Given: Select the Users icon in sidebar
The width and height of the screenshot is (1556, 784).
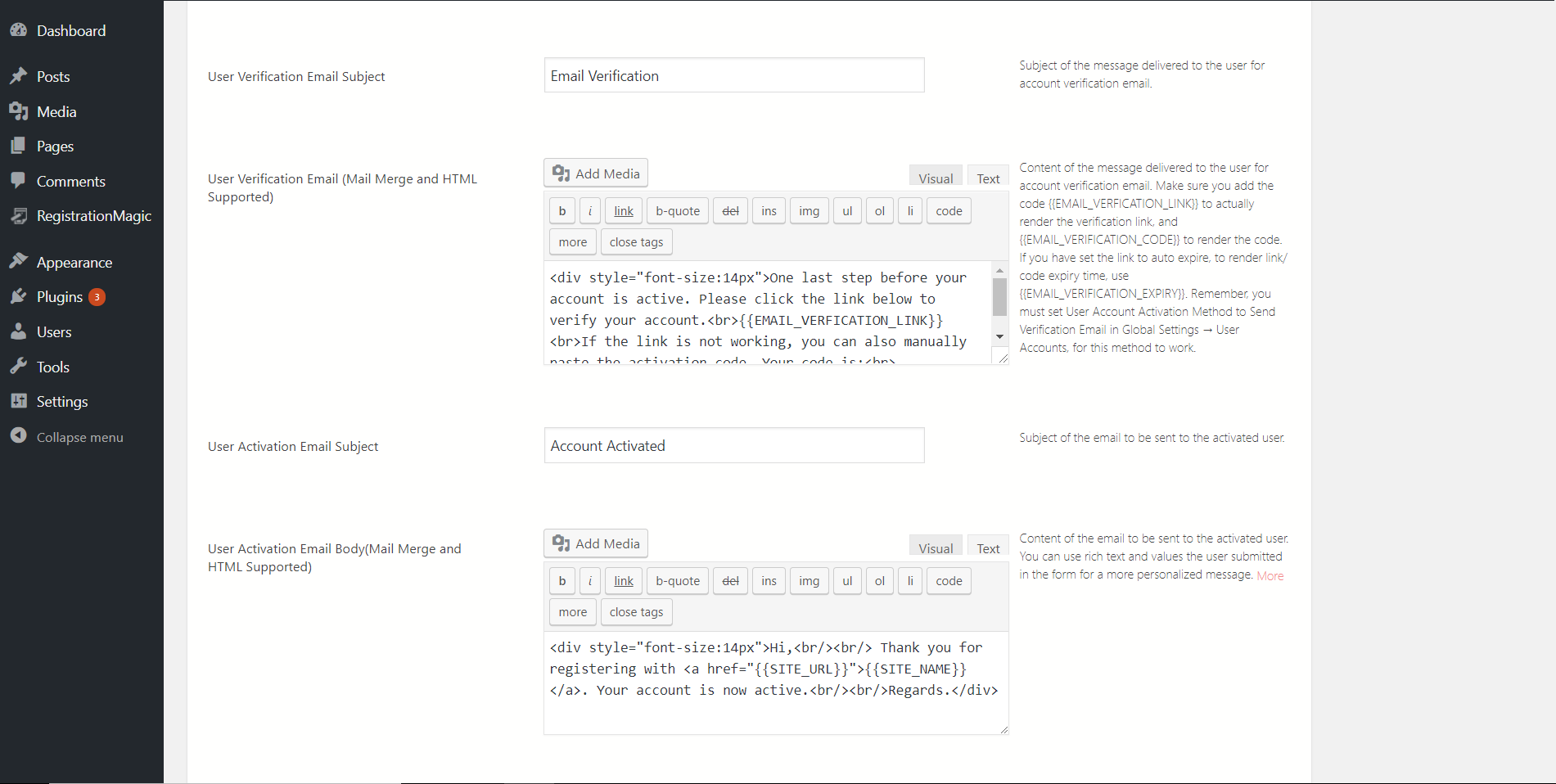Looking at the screenshot, I should 20,331.
